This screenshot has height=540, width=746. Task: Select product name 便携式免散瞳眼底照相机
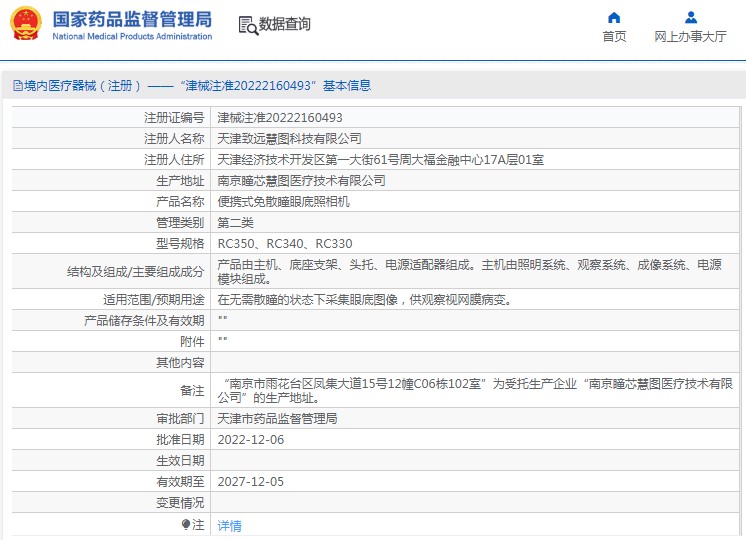(x=283, y=202)
